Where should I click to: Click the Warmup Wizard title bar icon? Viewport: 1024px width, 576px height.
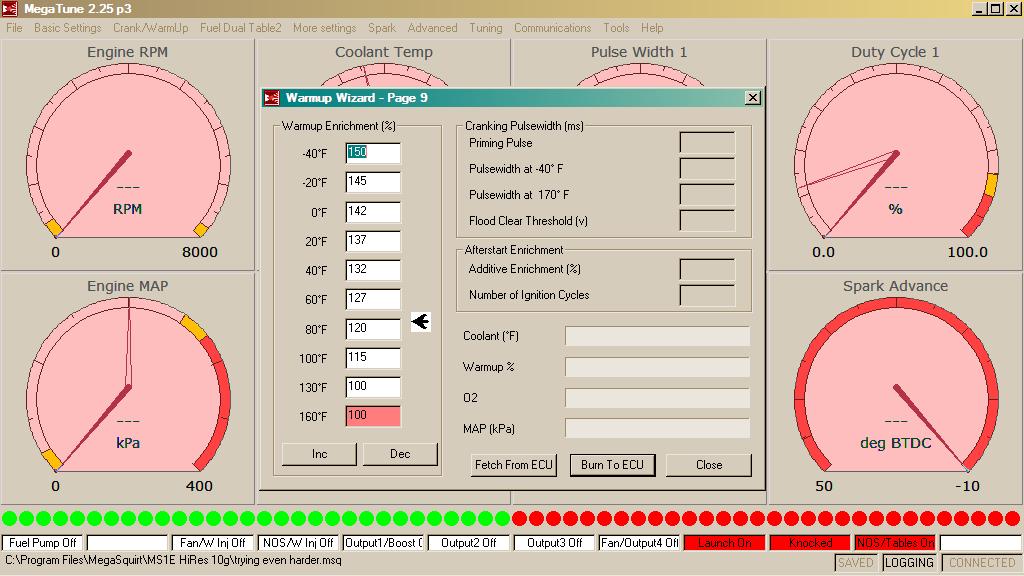click(272, 98)
